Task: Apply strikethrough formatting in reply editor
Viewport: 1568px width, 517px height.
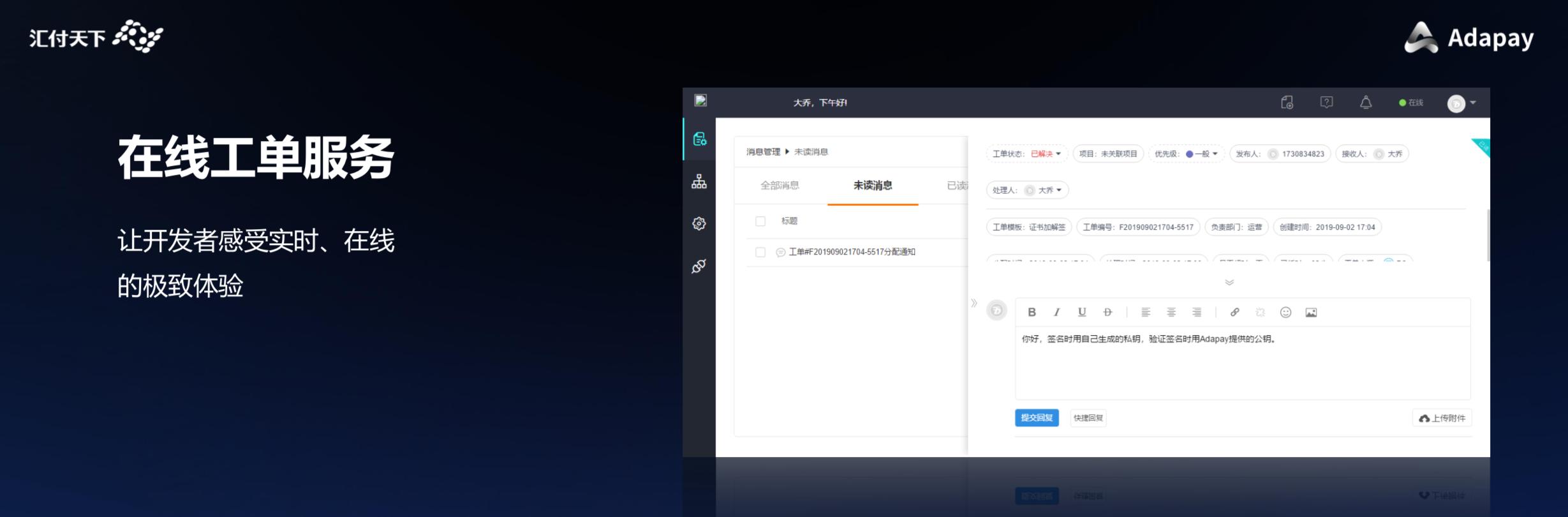Action: pos(1107,312)
